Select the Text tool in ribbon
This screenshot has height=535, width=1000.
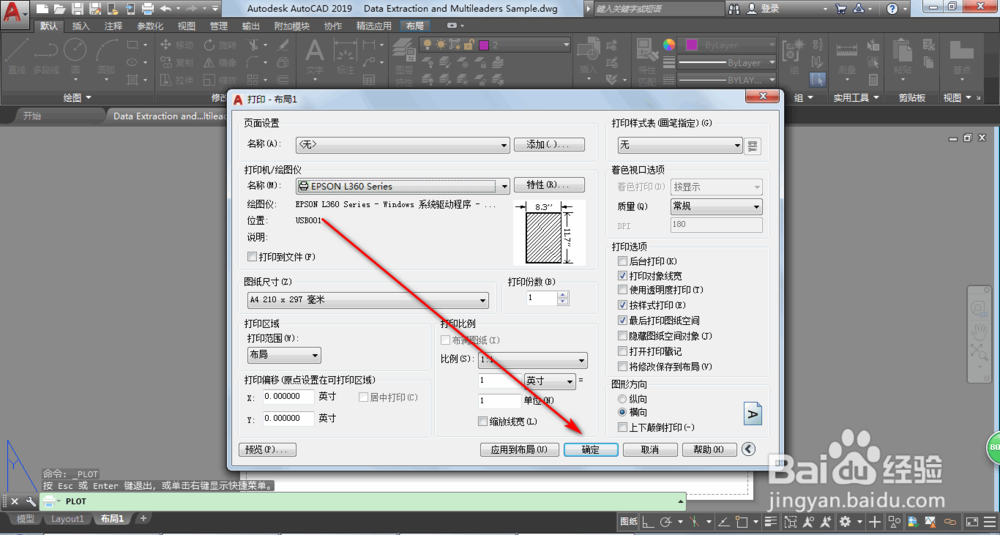(314, 56)
